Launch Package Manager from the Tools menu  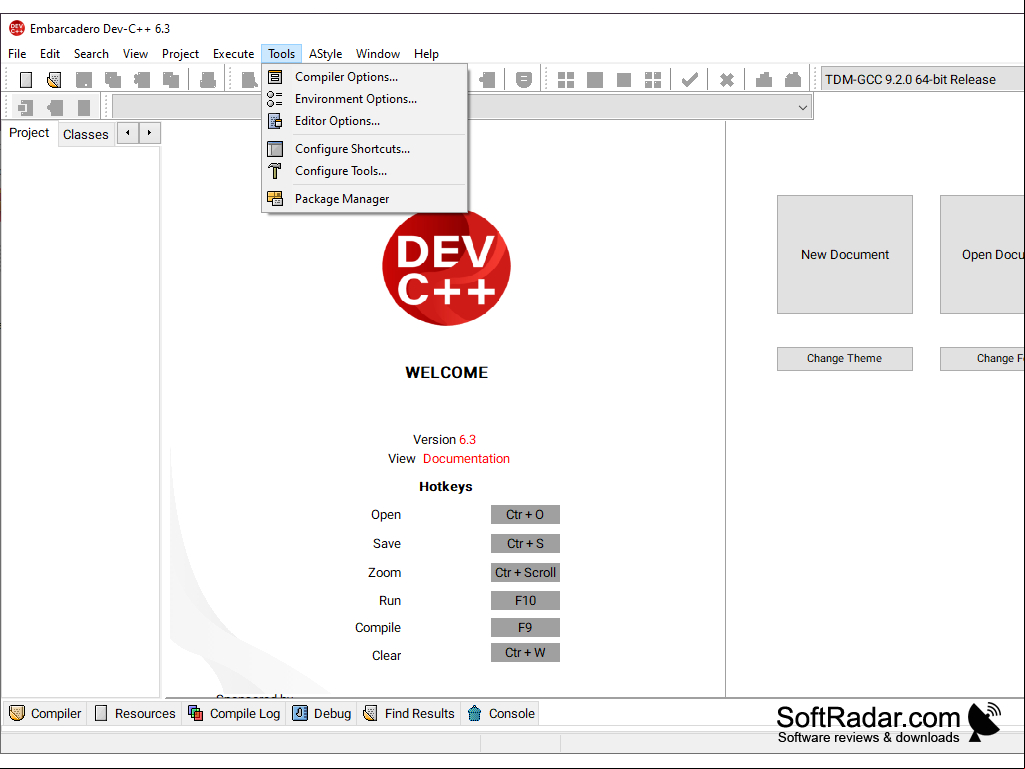click(365, 199)
